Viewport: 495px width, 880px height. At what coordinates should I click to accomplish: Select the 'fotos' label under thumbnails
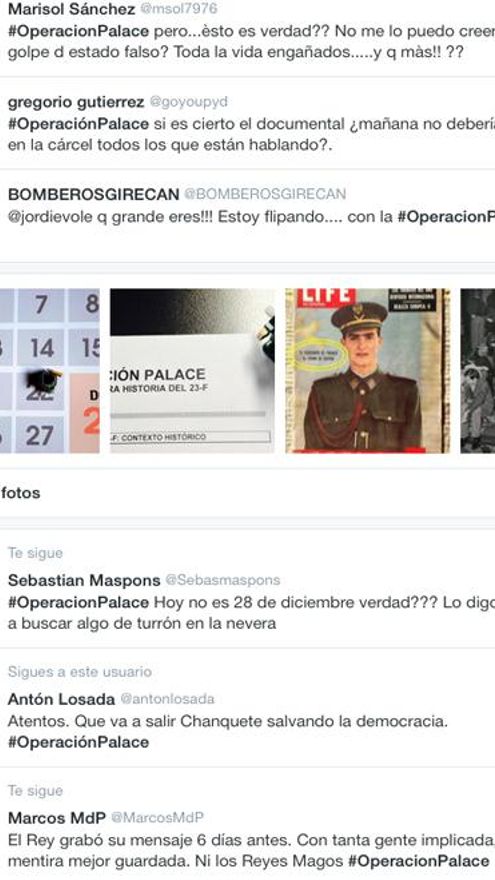(21, 493)
